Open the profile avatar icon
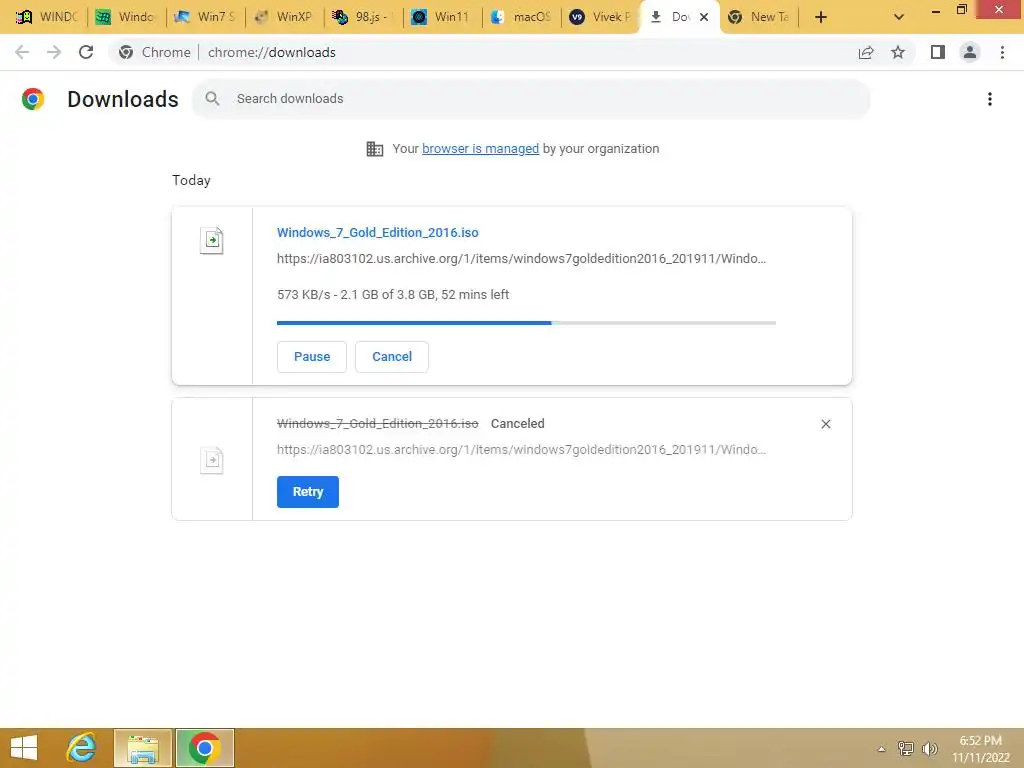Viewport: 1024px width, 768px height. pos(970,52)
